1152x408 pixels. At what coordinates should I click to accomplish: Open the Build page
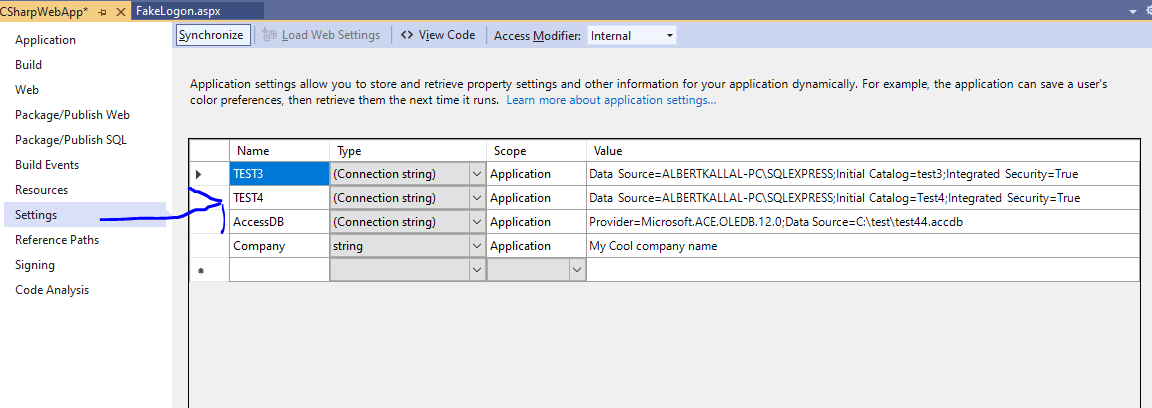[29, 65]
